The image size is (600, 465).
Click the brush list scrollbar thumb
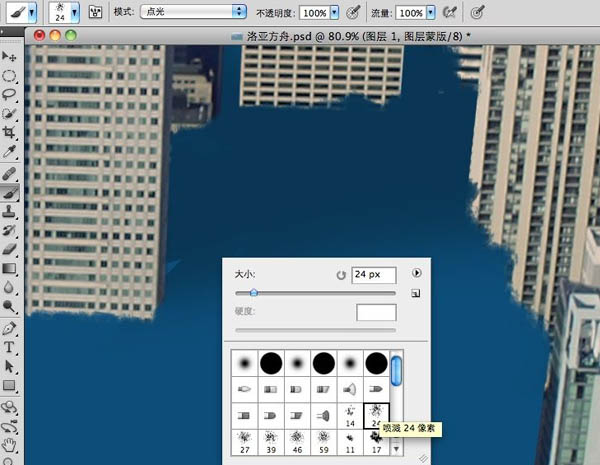pyautogui.click(x=397, y=370)
